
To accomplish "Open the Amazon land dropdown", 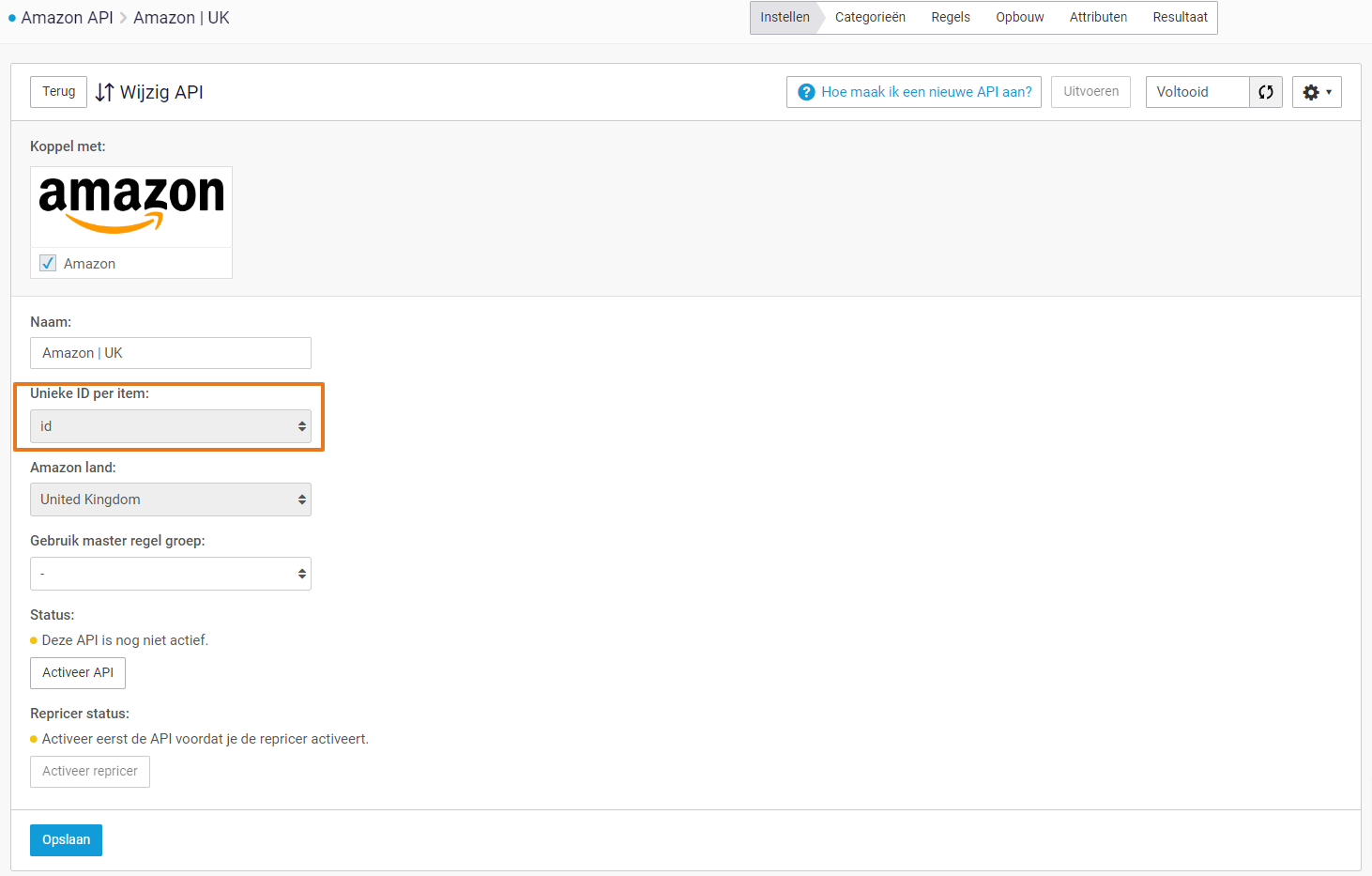I will coord(171,499).
